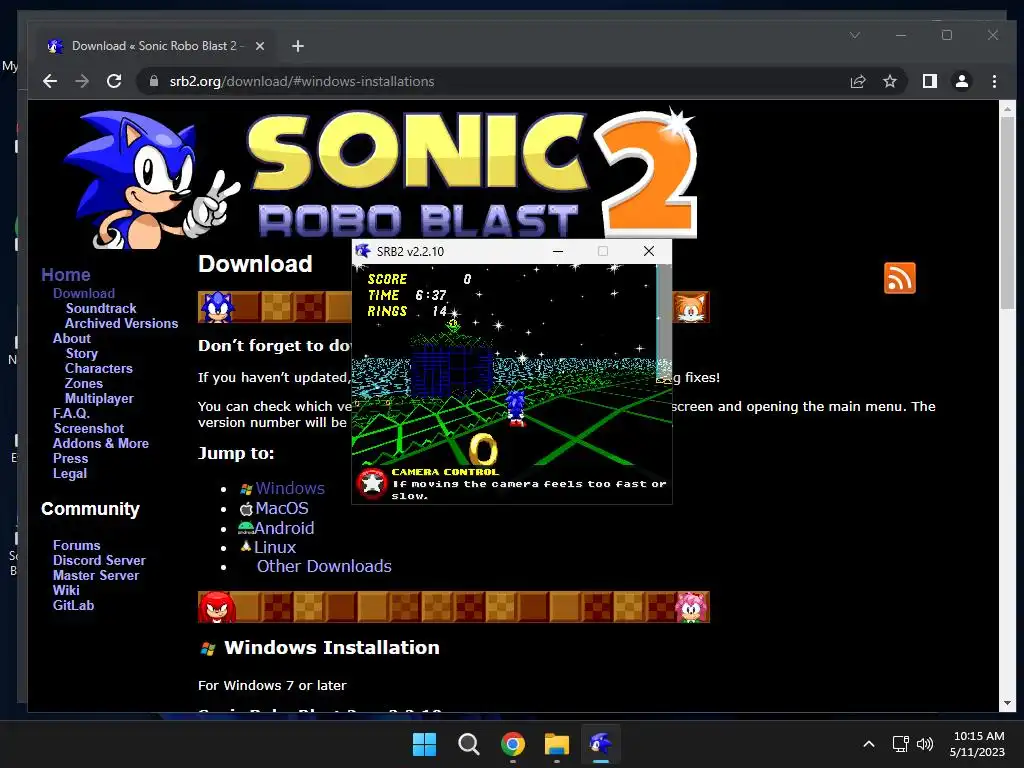
Task: Click the scrollbar down arrow on the page
Action: click(x=1006, y=703)
